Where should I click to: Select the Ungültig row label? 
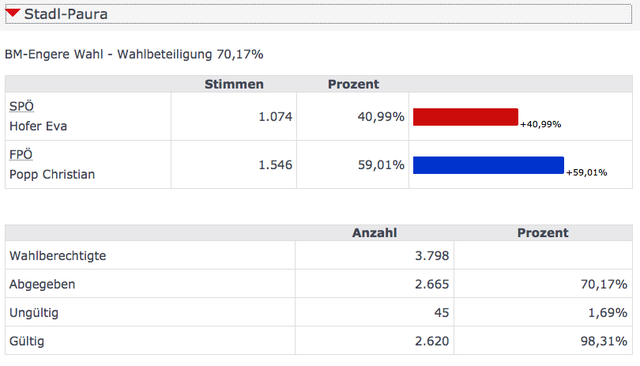(34, 313)
